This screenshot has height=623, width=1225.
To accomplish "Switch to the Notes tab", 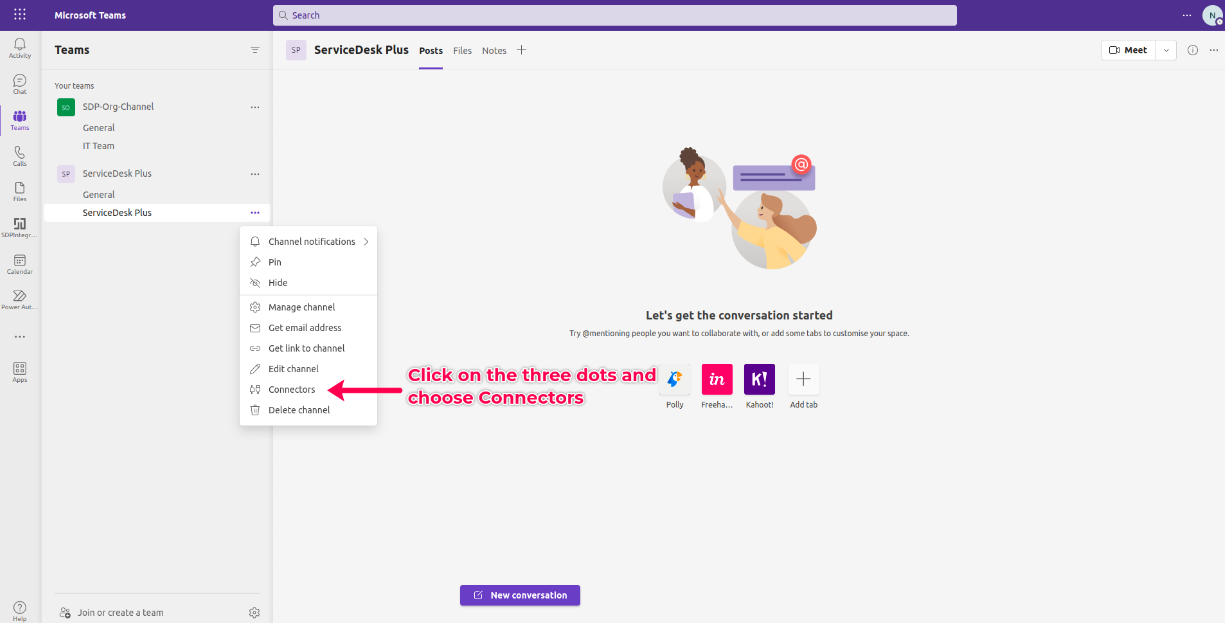I will click(x=494, y=51).
